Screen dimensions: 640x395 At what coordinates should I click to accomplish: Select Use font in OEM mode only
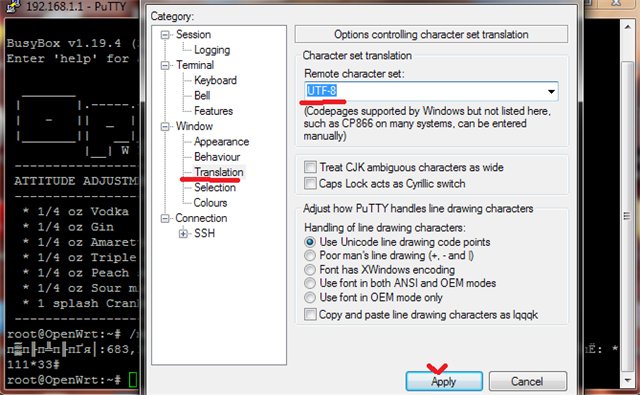pos(310,297)
